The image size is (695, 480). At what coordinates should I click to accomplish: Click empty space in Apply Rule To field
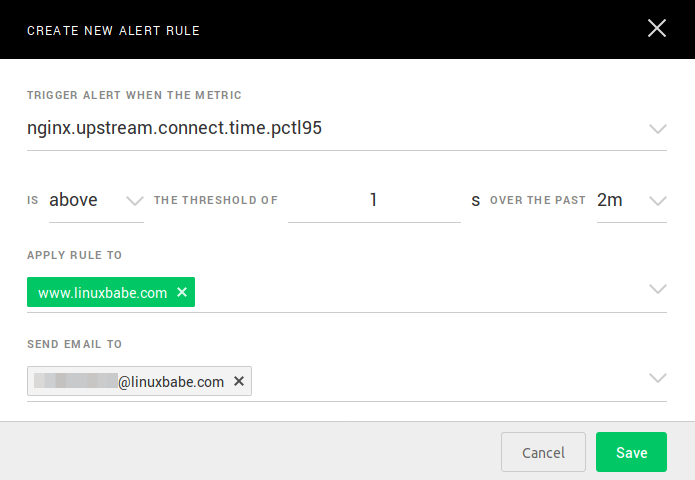pos(420,292)
